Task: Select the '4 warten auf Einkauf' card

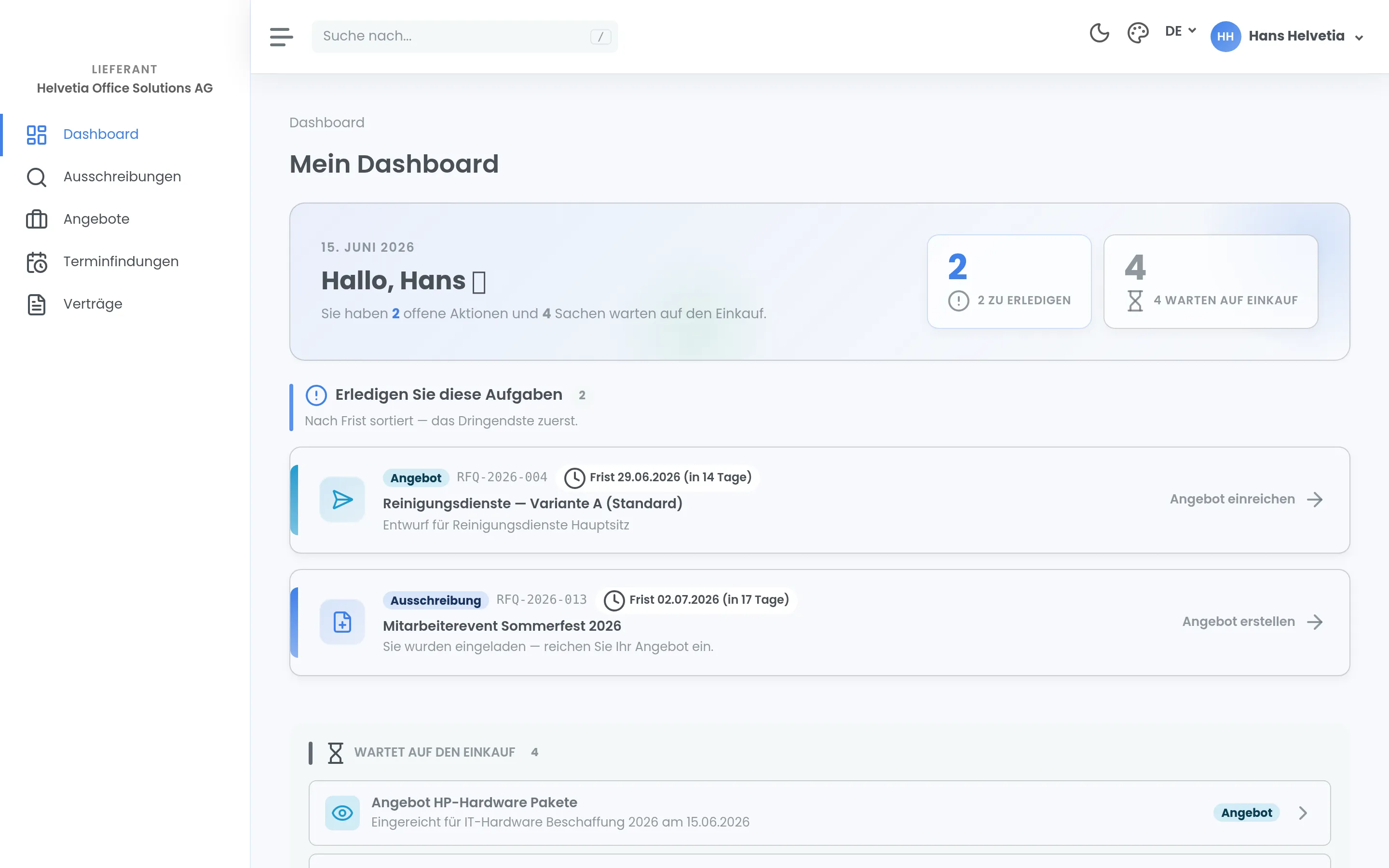Action: [x=1211, y=281]
